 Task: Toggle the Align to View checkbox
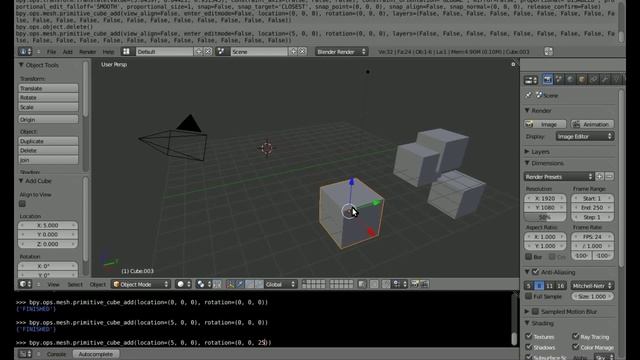[x=22, y=203]
